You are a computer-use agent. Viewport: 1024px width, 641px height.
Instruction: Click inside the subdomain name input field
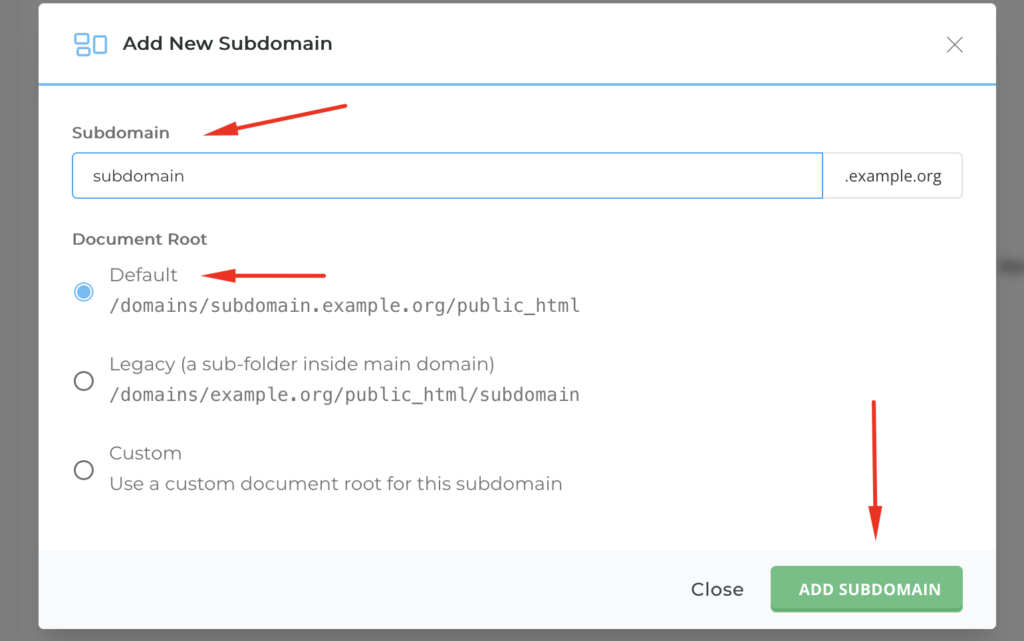pyautogui.click(x=400, y=175)
